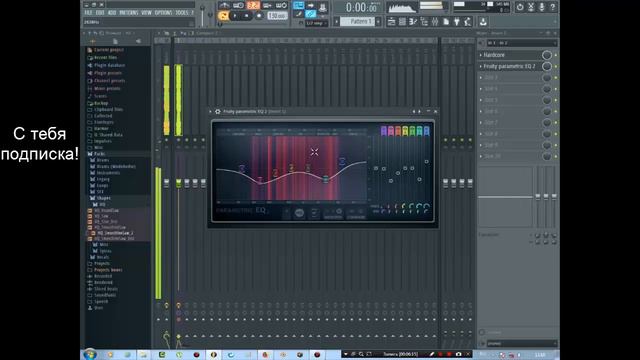
Task: Open the mixer output routing dropdown at bottom
Action: coord(521,343)
